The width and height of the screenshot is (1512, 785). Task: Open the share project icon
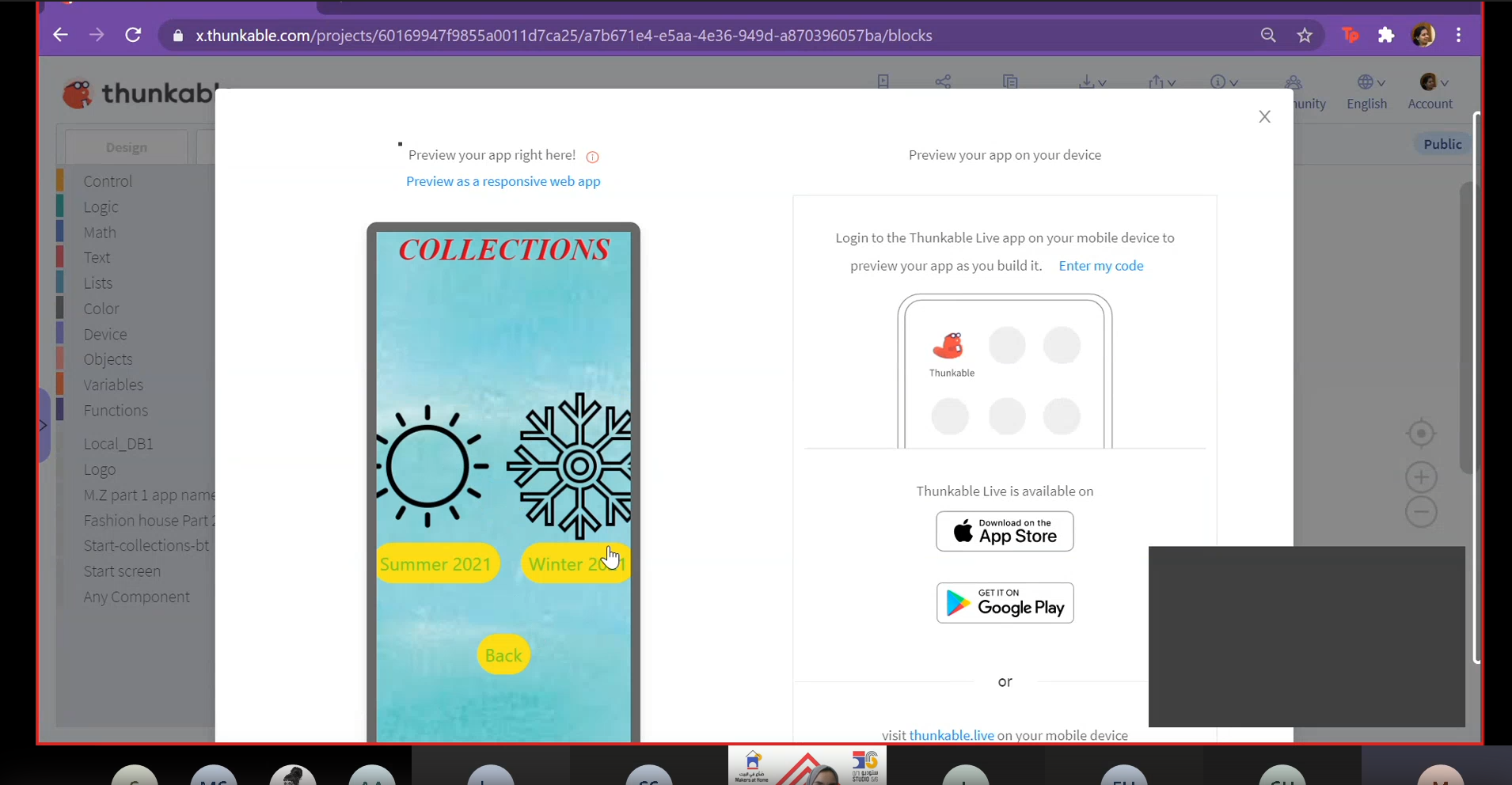943,82
